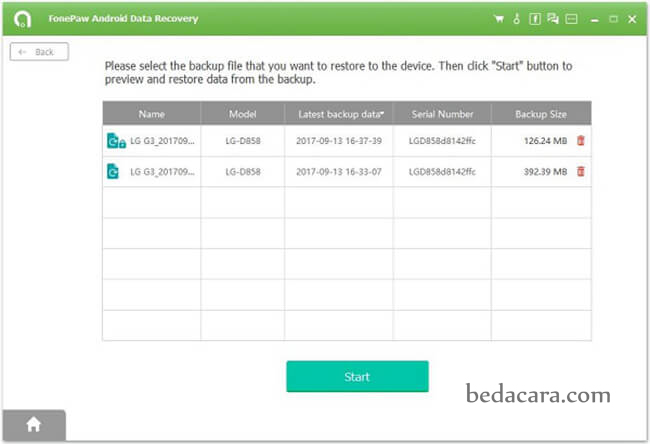The width and height of the screenshot is (650, 444).
Task: Go back using the Back button
Action: pyautogui.click(x=39, y=52)
